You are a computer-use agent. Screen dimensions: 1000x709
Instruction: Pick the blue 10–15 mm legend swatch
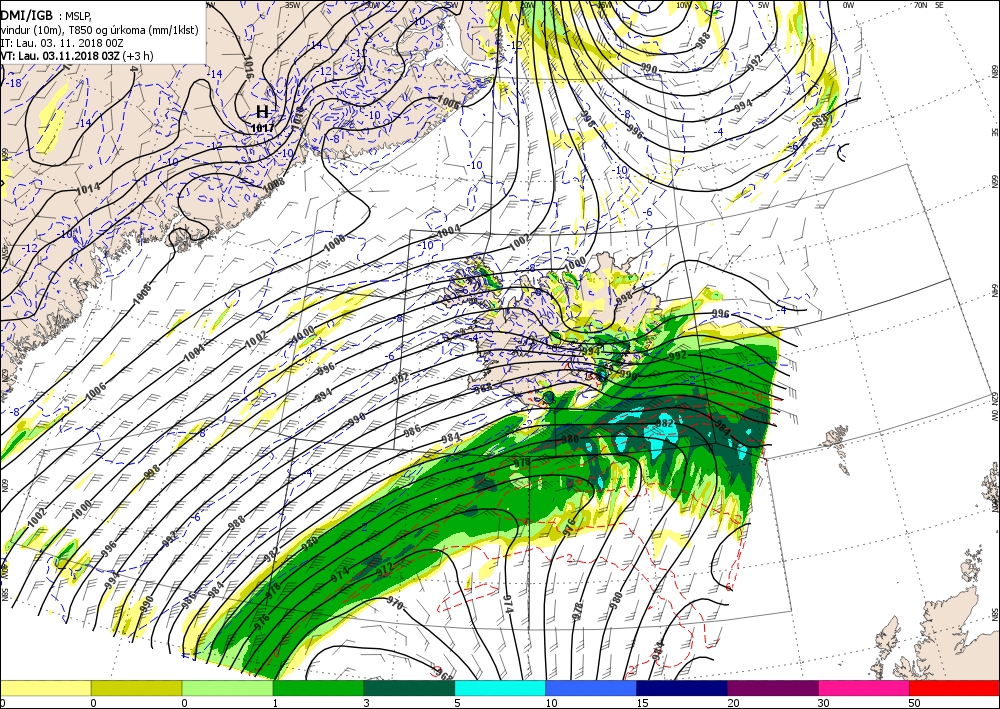[x=591, y=688]
